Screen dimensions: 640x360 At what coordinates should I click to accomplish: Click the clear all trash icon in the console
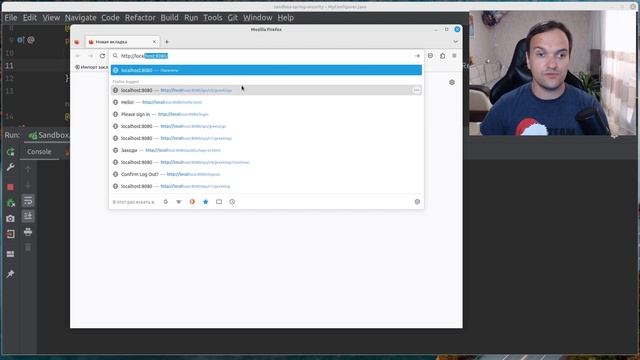tap(28, 247)
